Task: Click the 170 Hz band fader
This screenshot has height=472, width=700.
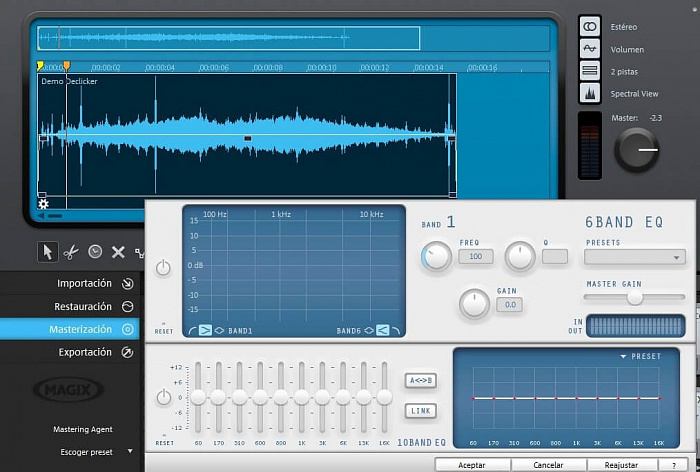Action: [x=218, y=397]
